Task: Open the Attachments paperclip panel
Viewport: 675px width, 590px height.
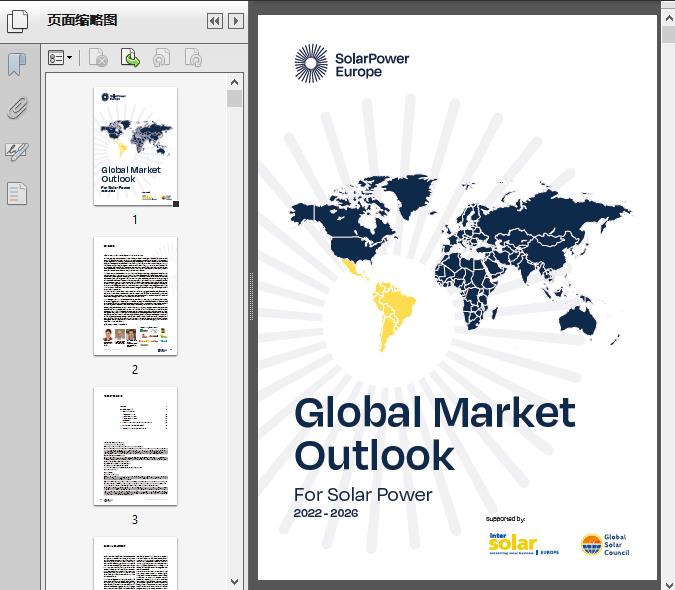Action: point(18,108)
